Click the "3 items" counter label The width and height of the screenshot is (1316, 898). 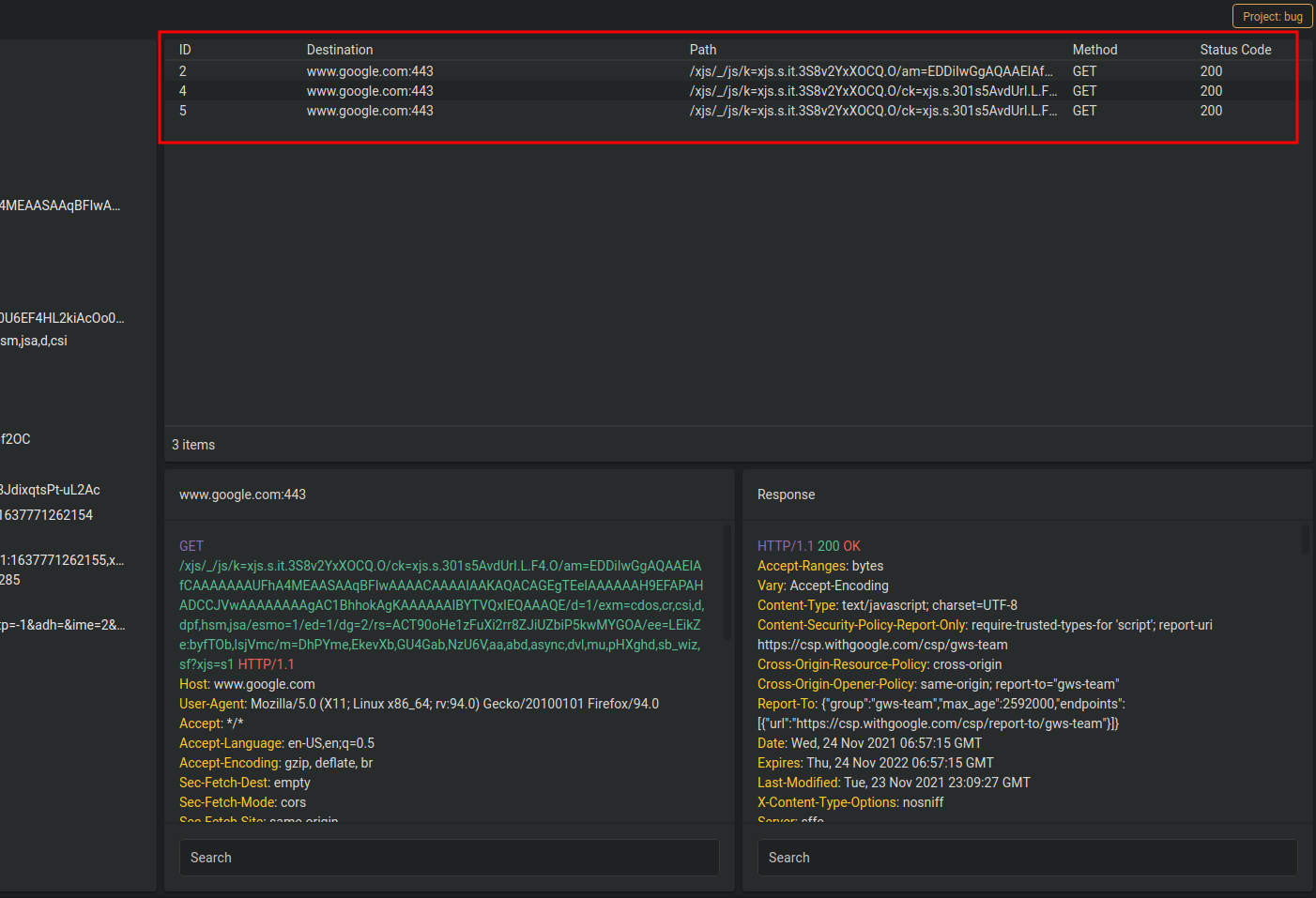[192, 444]
